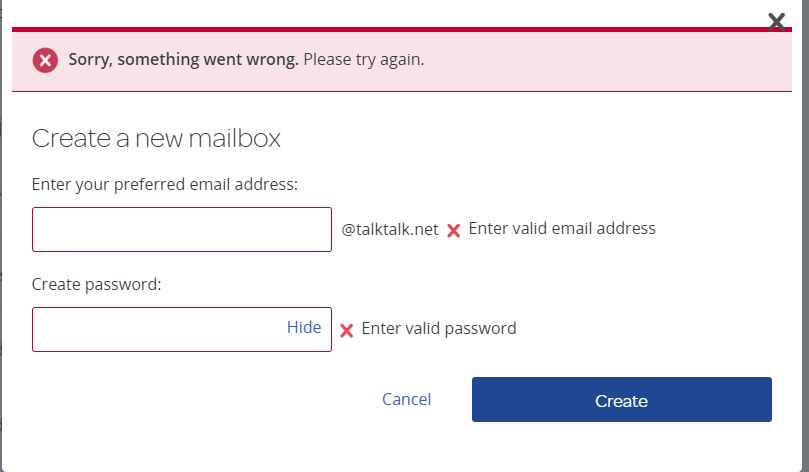The image size is (809, 472).
Task: Click the 'Create a new mailbox' heading
Action: click(156, 138)
